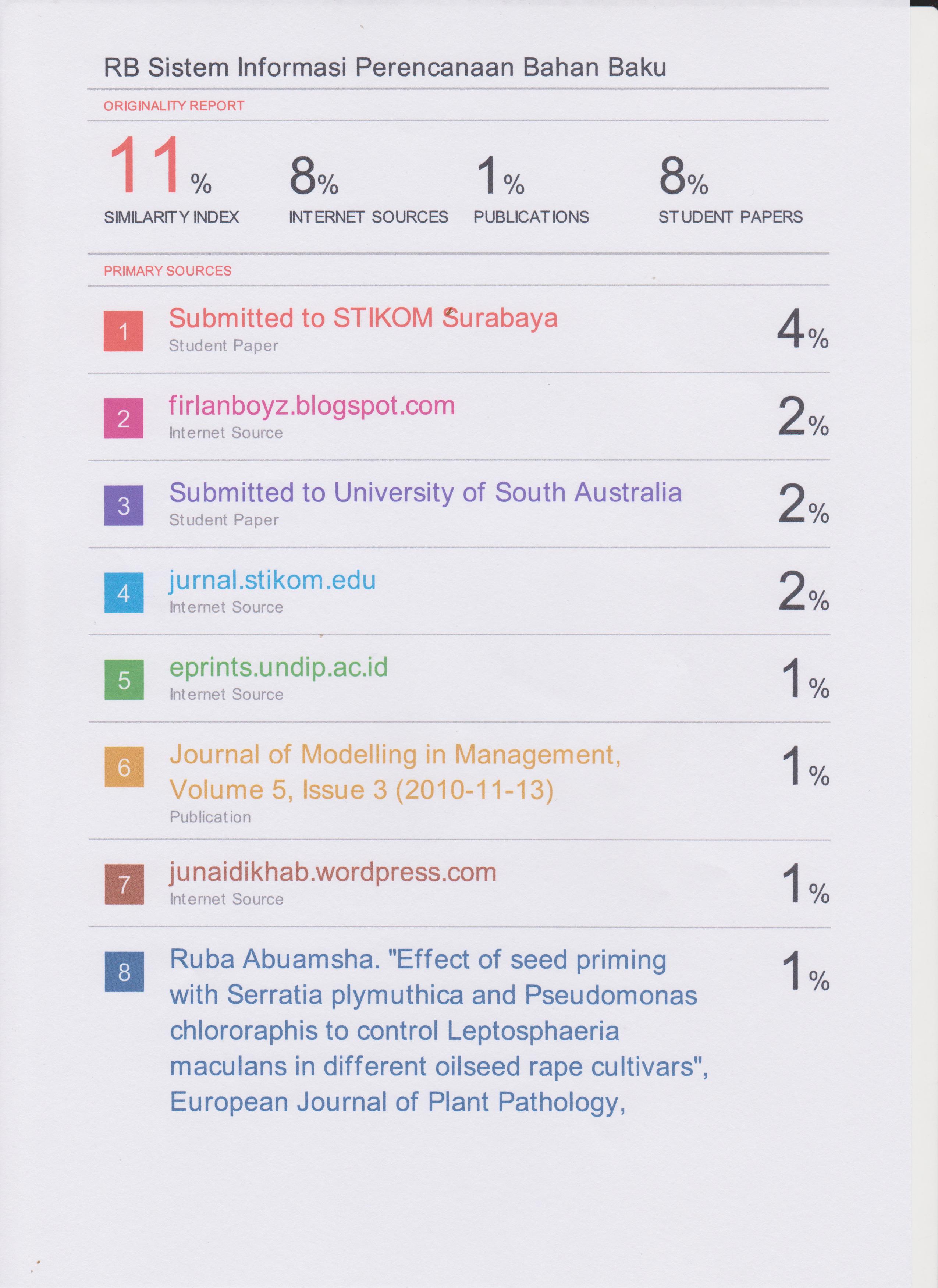Visit the junaidikhab.wordpress.com source

333,872
